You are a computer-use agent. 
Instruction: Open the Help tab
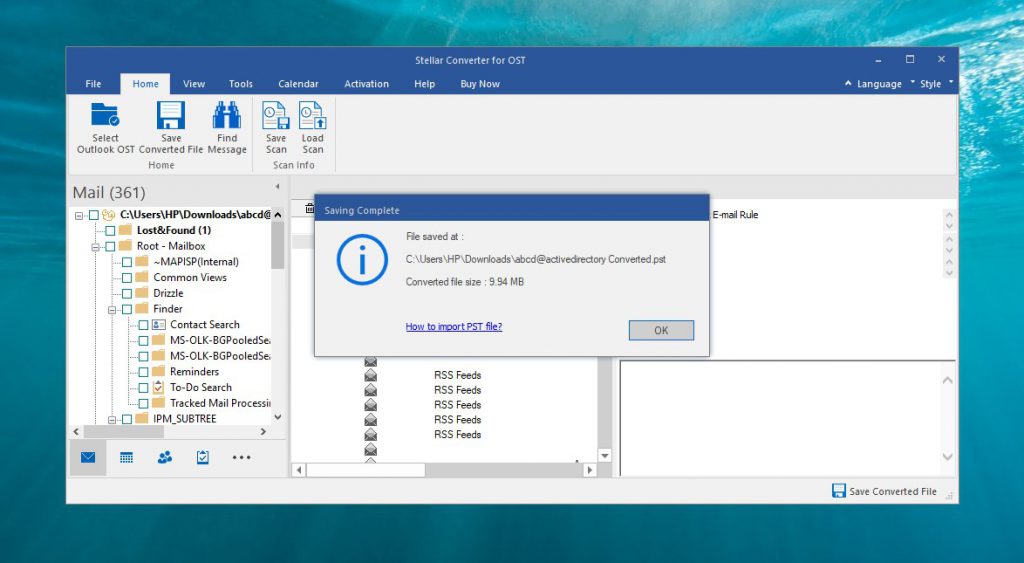[x=424, y=84]
